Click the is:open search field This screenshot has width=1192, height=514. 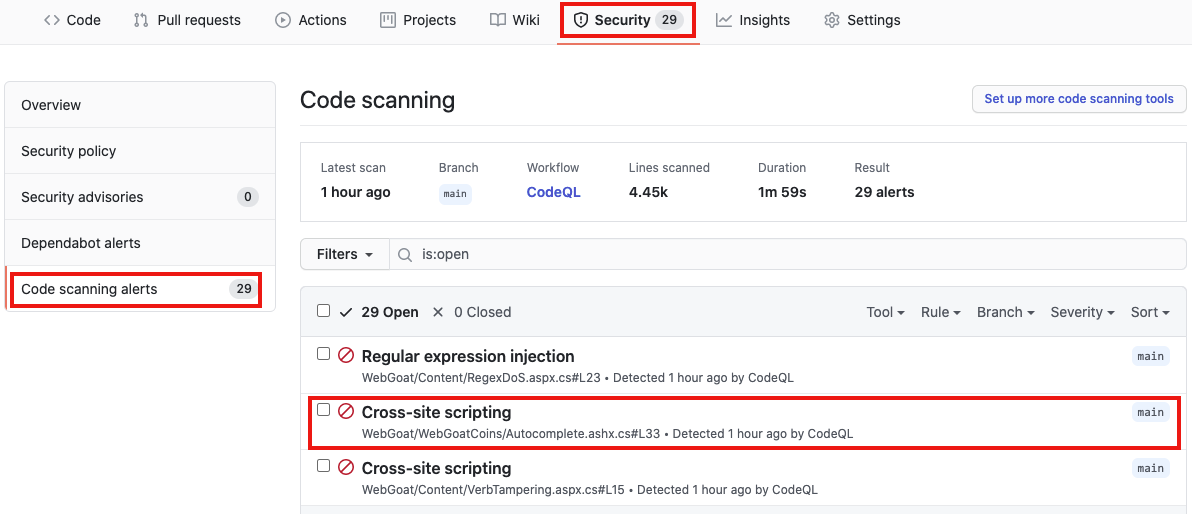pyautogui.click(x=788, y=254)
